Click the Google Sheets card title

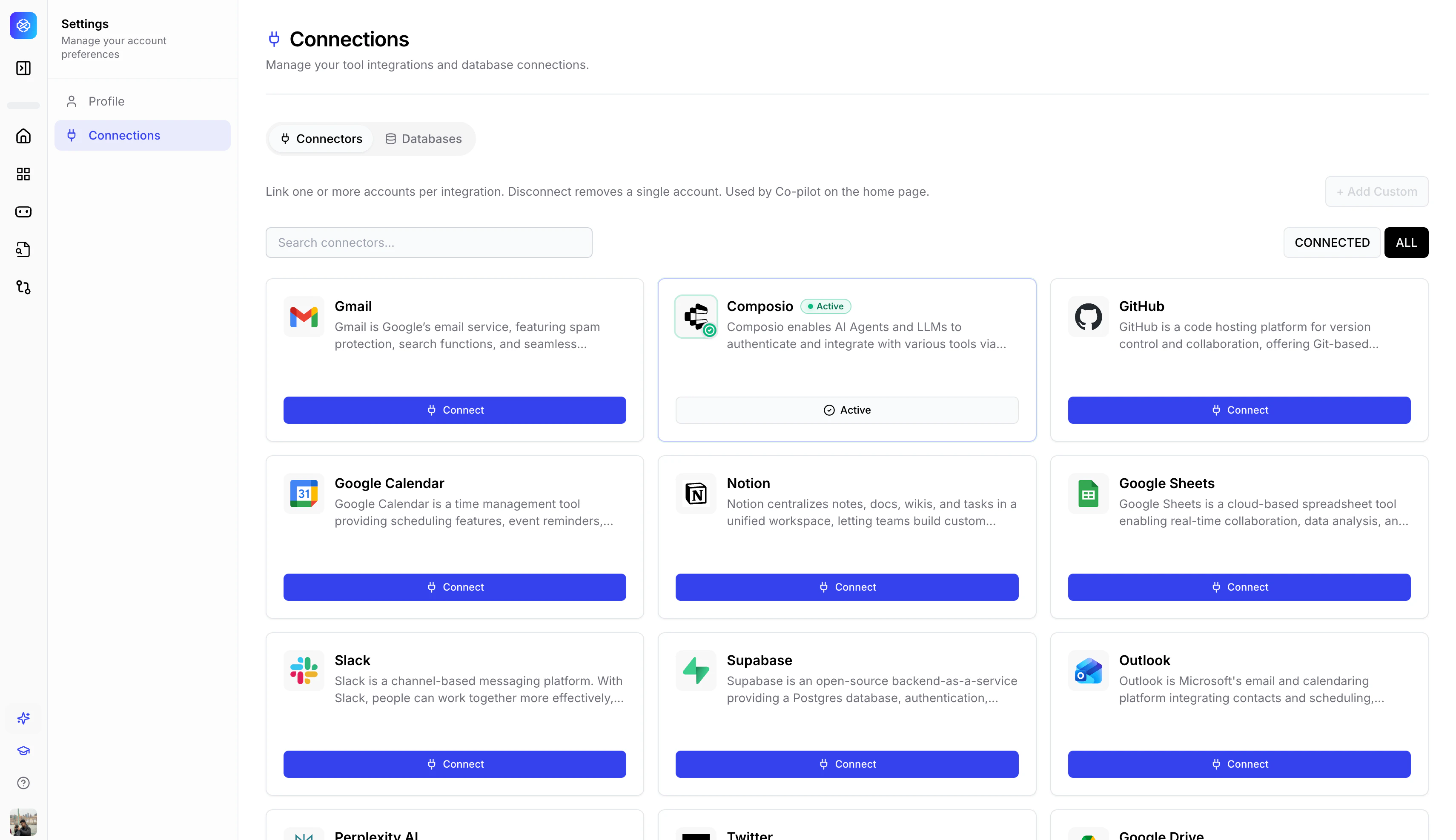point(1167,483)
